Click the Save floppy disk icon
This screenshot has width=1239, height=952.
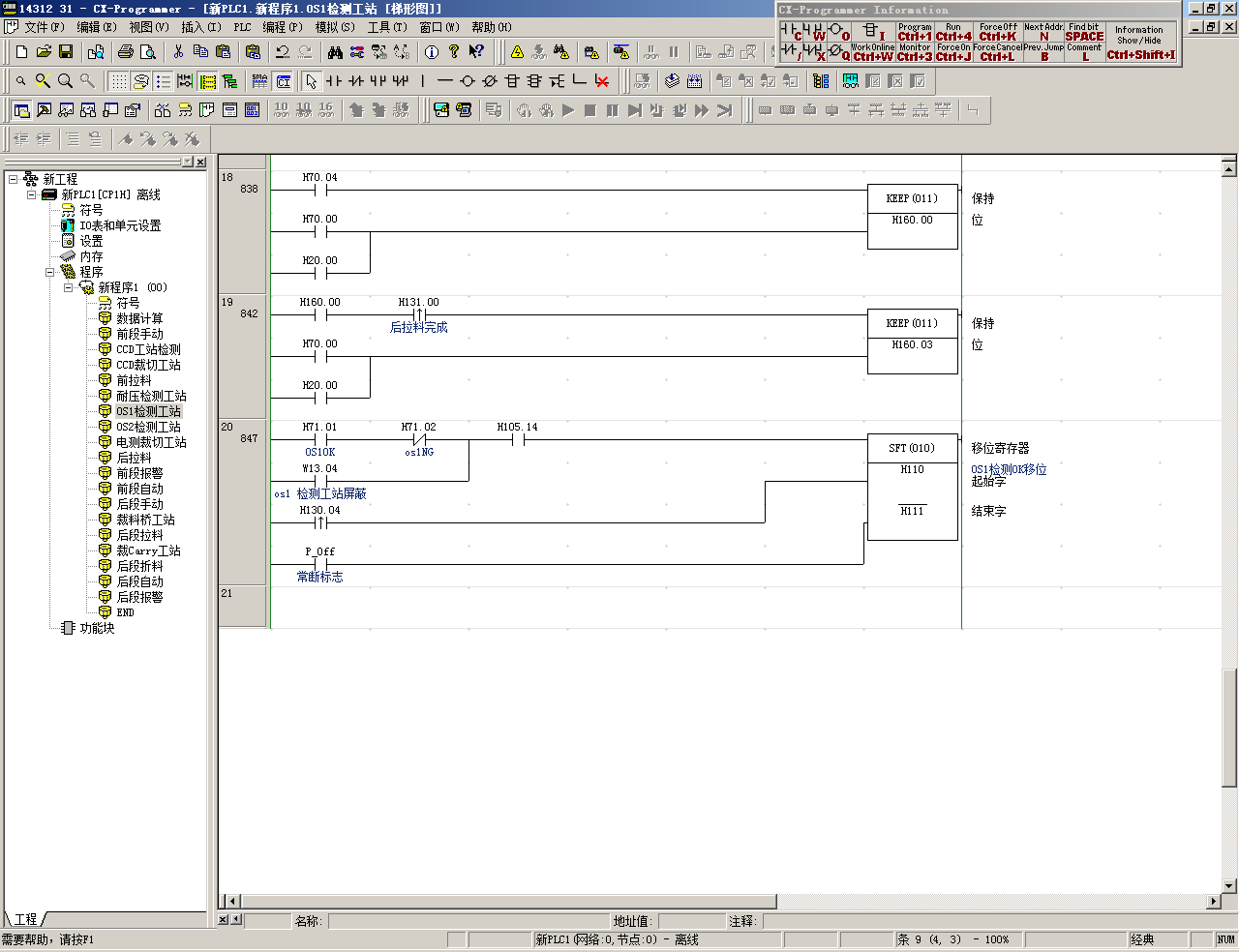pyautogui.click(x=66, y=51)
